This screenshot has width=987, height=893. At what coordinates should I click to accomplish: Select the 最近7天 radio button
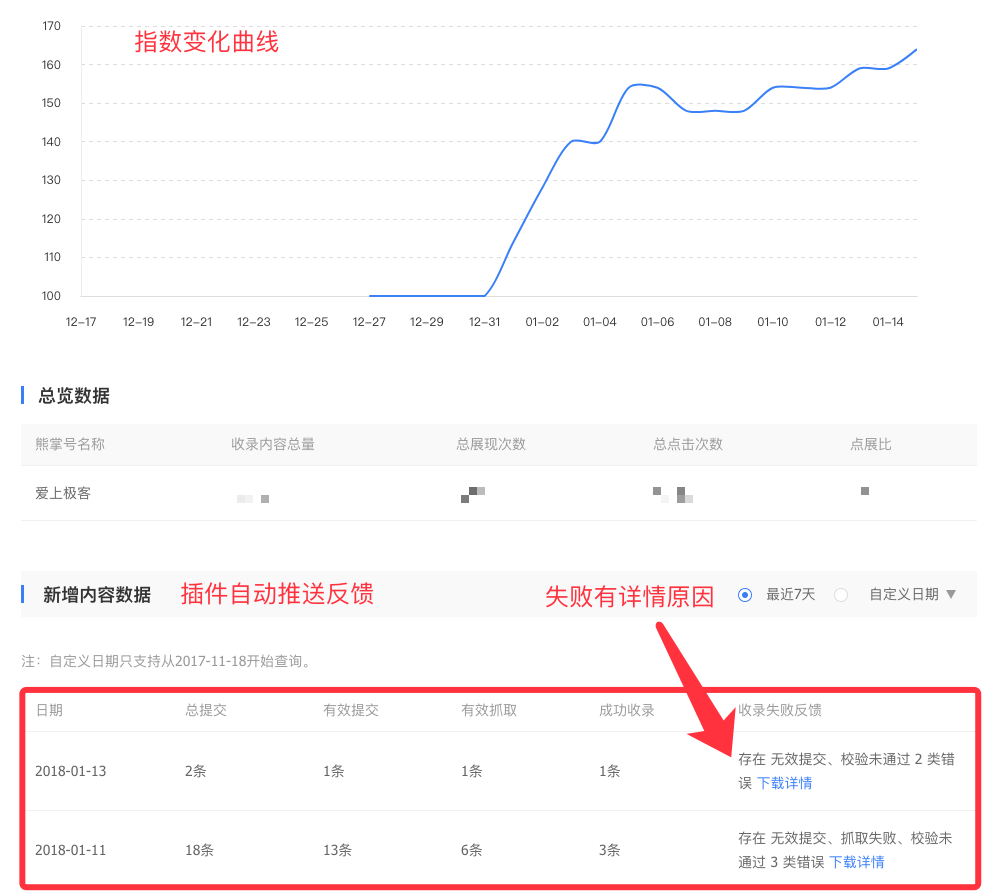coord(744,595)
